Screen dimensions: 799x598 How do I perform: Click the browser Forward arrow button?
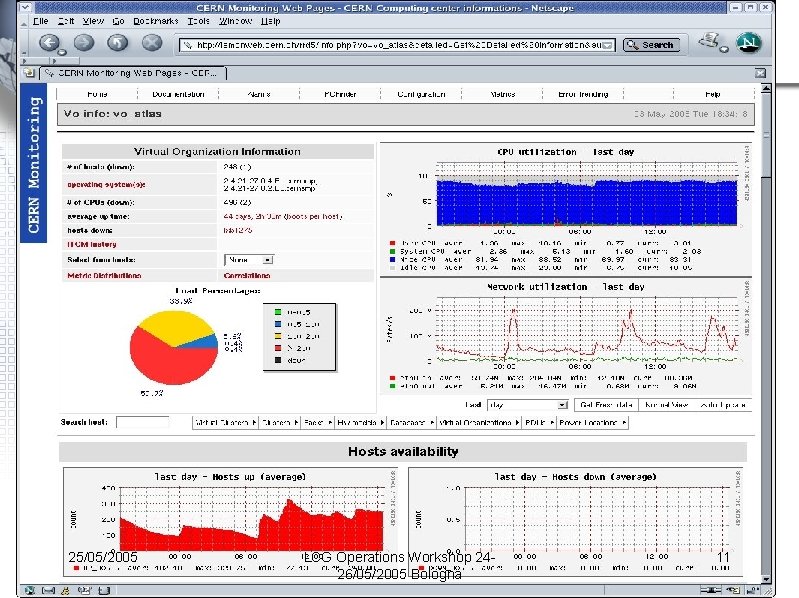(x=84, y=43)
